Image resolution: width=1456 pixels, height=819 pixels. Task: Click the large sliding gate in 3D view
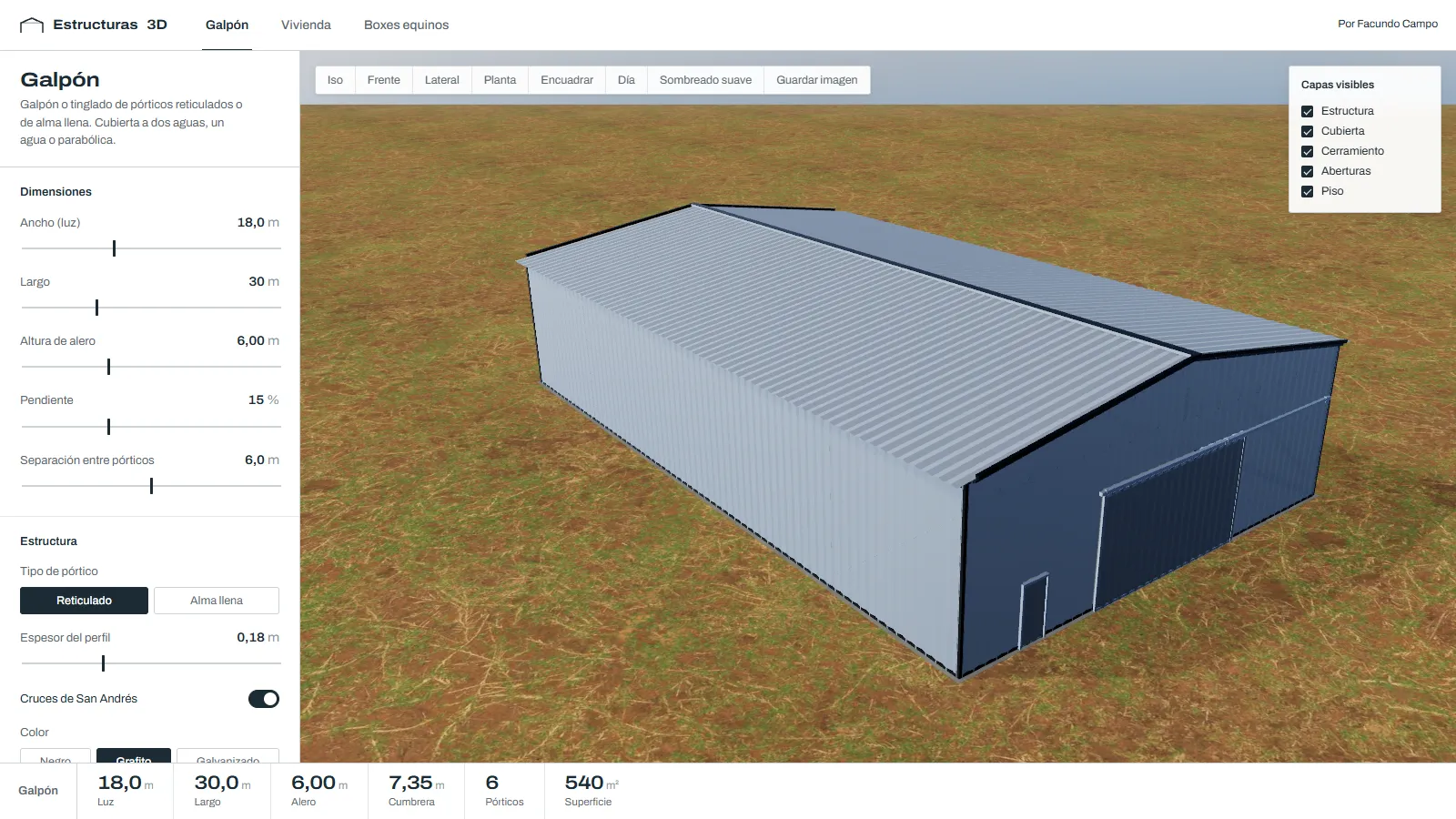(1169, 523)
